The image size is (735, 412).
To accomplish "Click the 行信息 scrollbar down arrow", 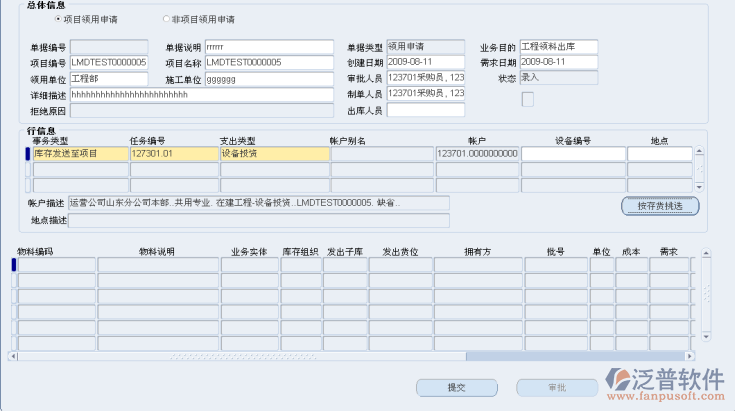I will pos(699,187).
